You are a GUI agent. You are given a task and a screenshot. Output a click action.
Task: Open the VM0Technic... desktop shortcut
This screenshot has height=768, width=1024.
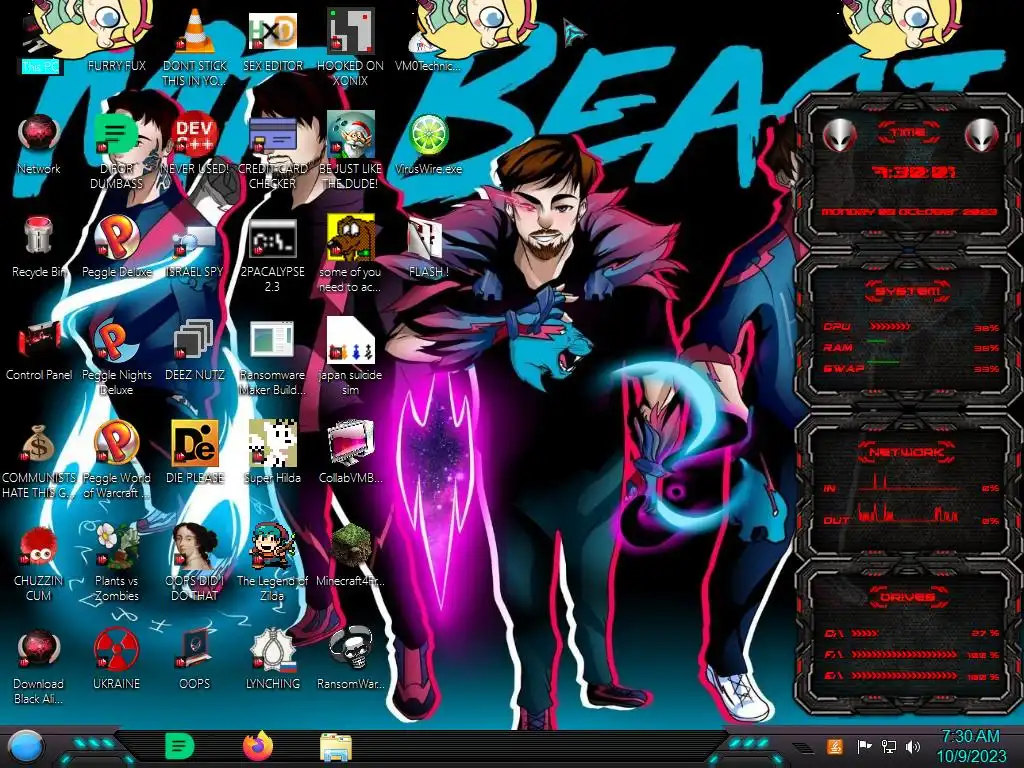pyautogui.click(x=428, y=42)
